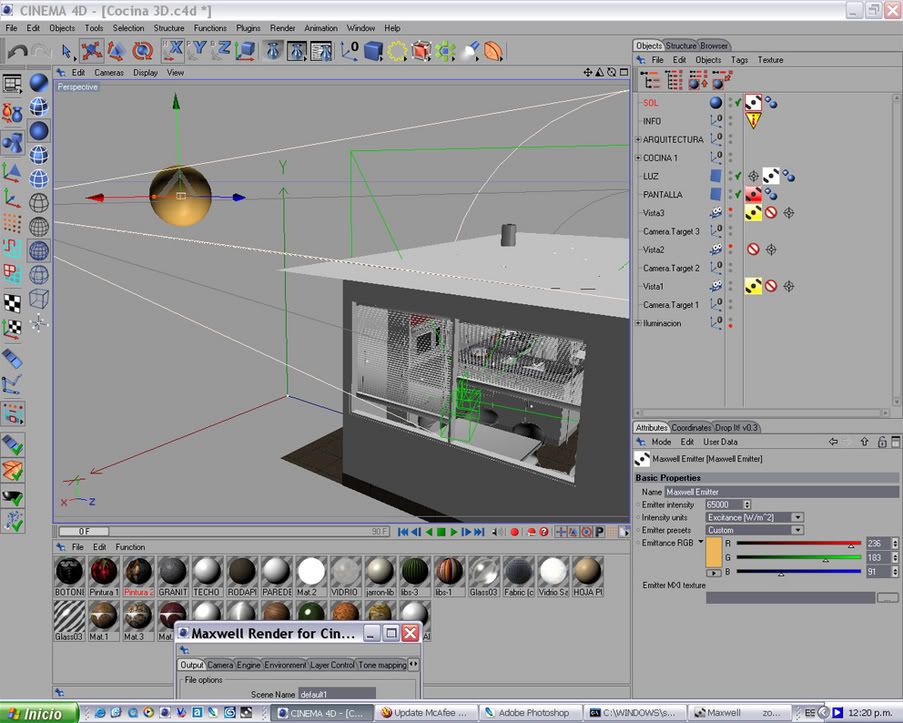Click the green Array object icon
This screenshot has width=903, height=723.
coord(445,51)
